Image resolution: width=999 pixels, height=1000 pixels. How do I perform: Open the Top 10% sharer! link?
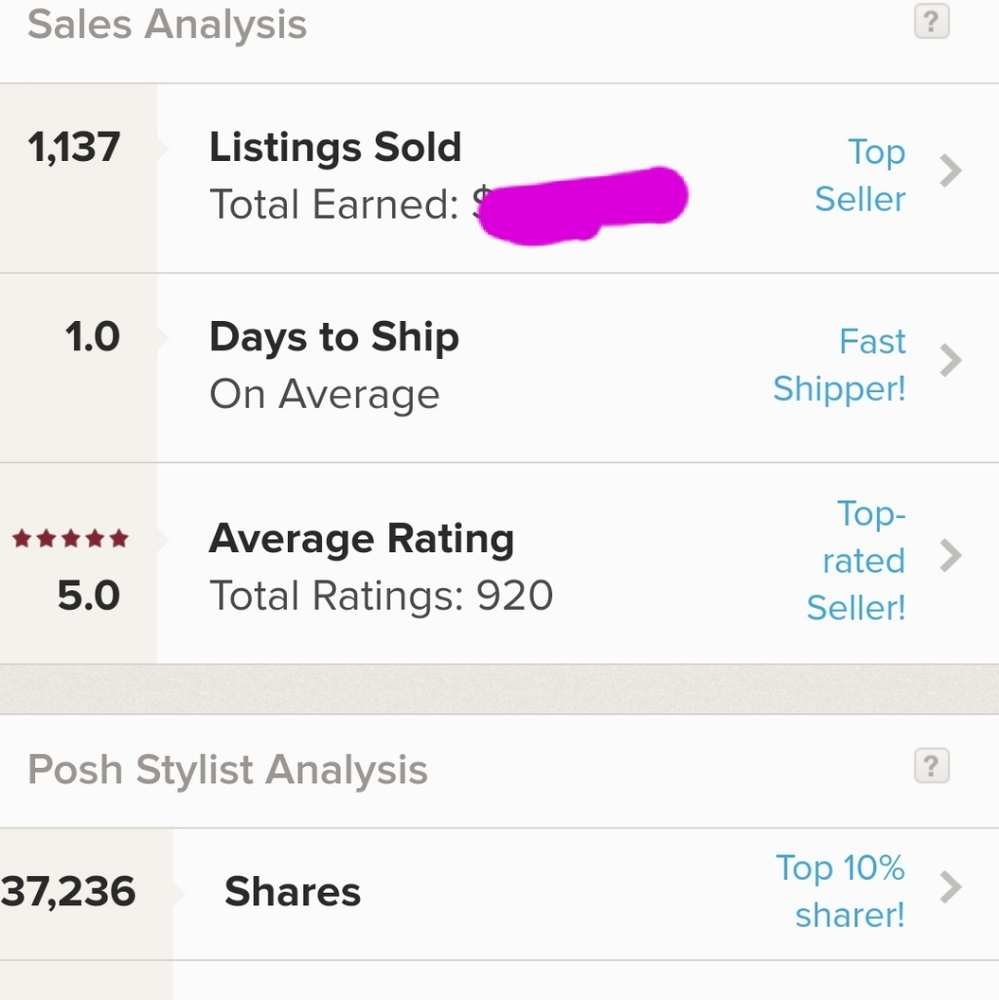coord(841,890)
